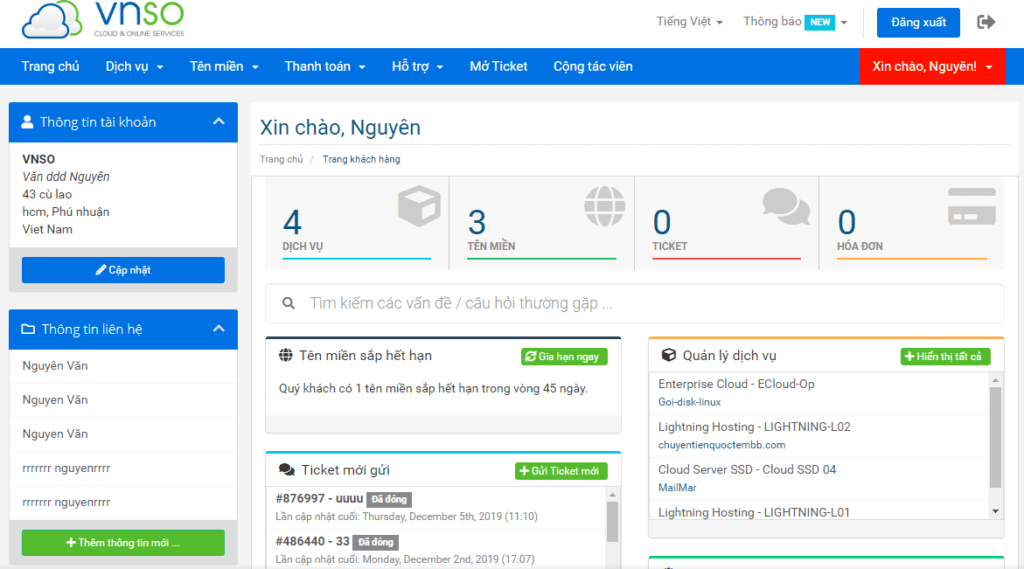Click the VNSO cloud logo
The image size is (1024, 569).
tap(104, 20)
